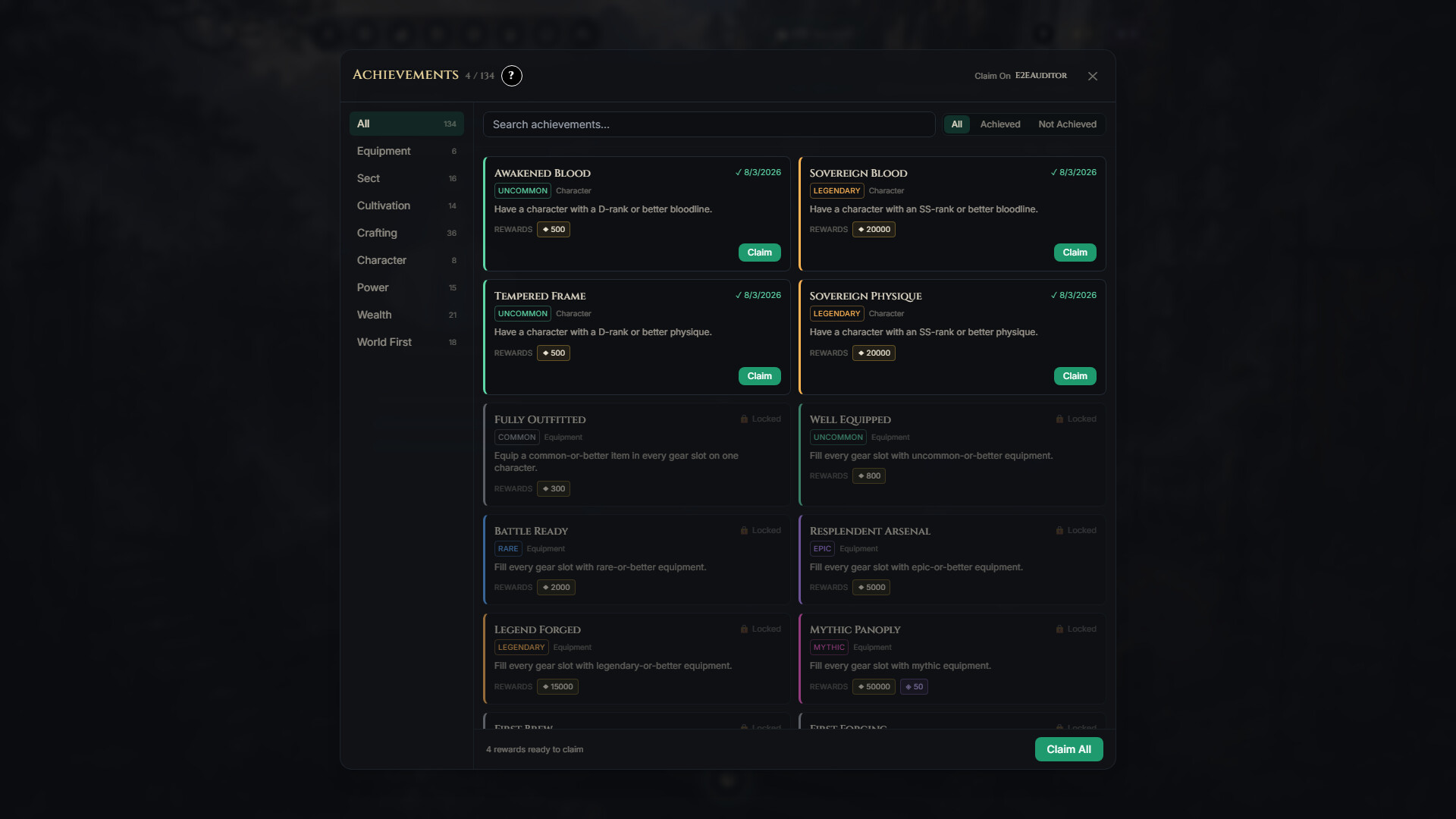Show Character achievements in the sidebar
The height and width of the screenshot is (819, 1456).
point(406,260)
